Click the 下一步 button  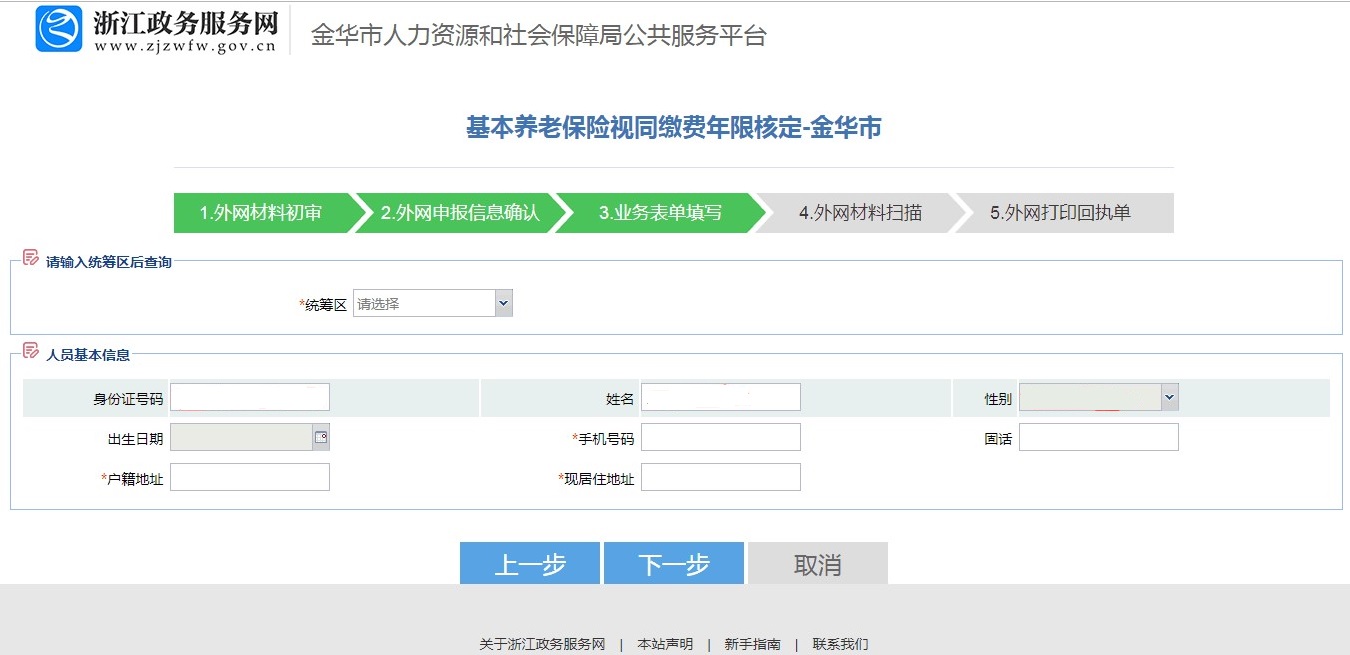(674, 563)
